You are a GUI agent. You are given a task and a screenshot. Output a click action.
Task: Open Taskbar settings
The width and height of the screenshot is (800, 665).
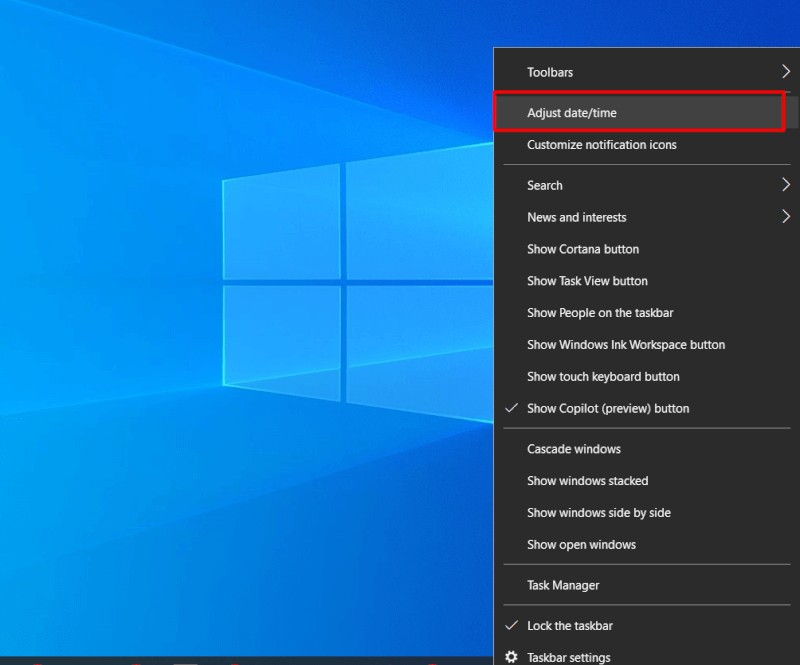pos(646,655)
